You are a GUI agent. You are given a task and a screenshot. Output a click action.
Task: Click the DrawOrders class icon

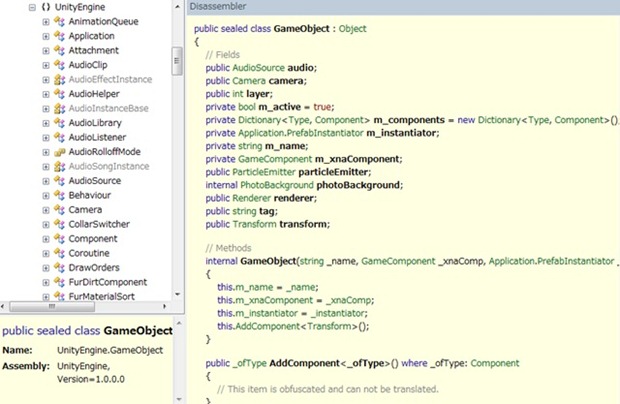[x=59, y=268]
